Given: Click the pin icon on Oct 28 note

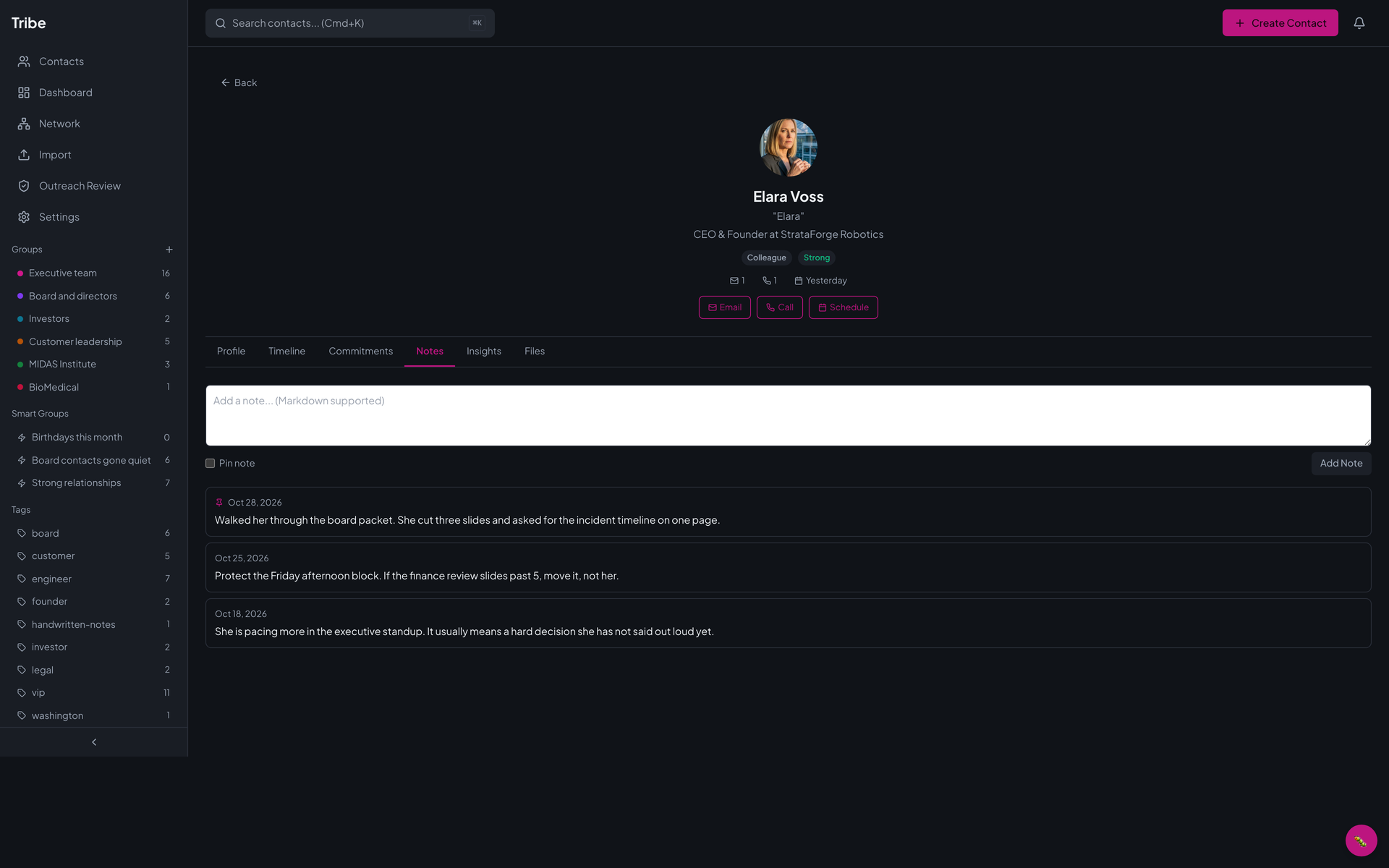Looking at the screenshot, I should [219, 503].
